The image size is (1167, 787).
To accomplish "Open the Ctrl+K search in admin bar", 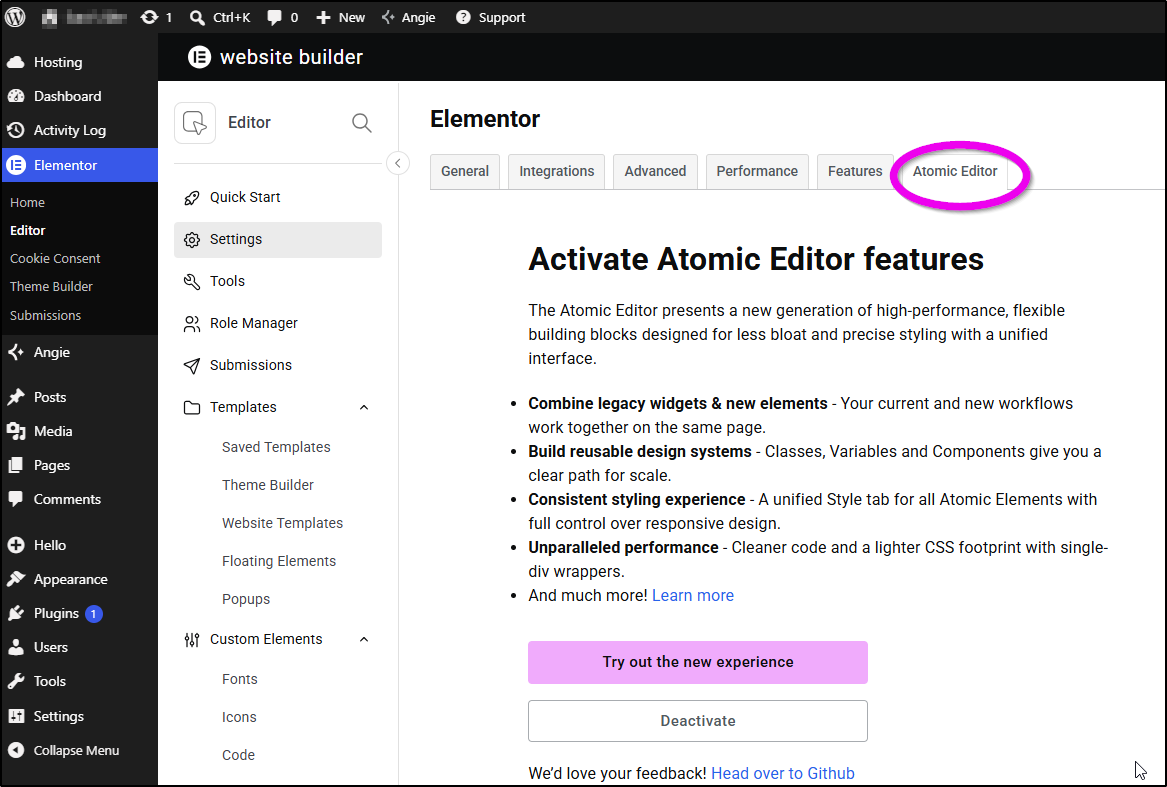I will tap(220, 17).
